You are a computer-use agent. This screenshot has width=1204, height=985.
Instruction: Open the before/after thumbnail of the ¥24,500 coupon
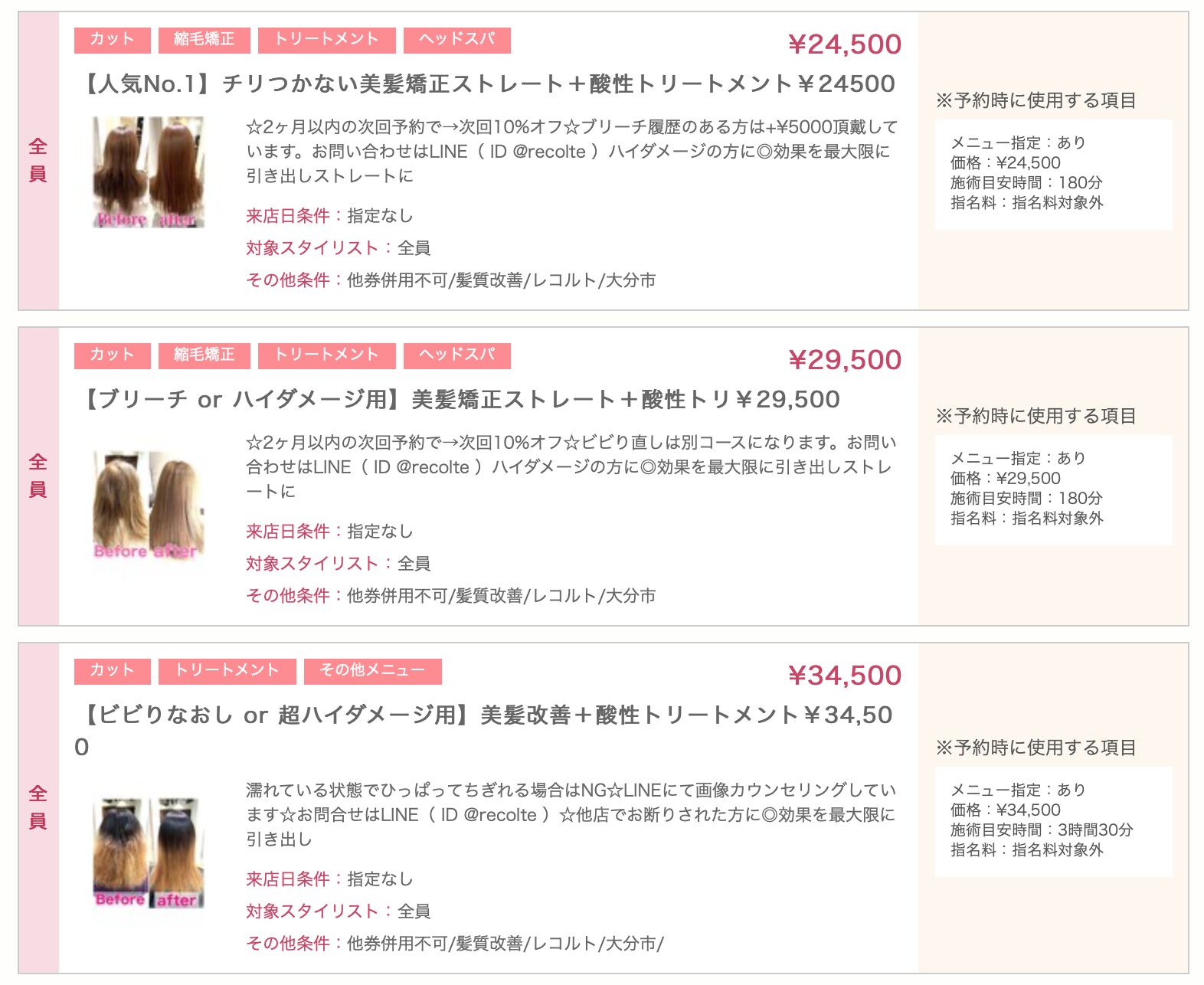tap(149, 172)
